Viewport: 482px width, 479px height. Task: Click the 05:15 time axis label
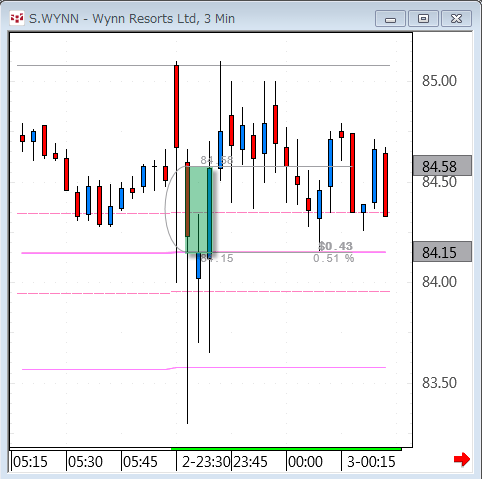(x=30, y=462)
